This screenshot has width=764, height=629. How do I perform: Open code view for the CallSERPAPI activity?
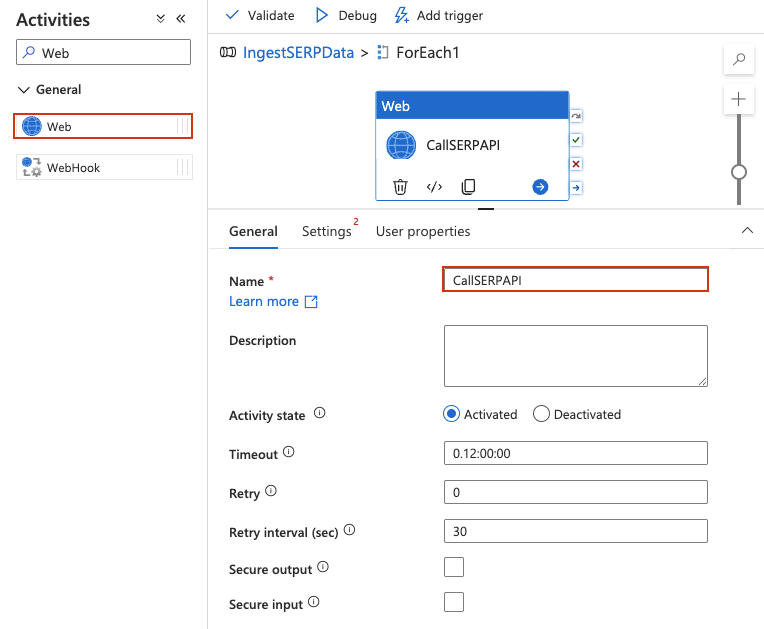point(434,187)
